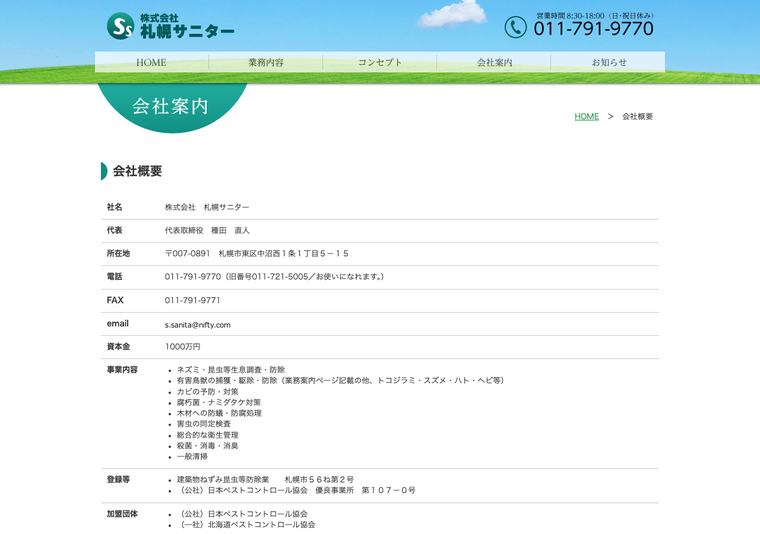Click the 代表 row label

coord(114,230)
